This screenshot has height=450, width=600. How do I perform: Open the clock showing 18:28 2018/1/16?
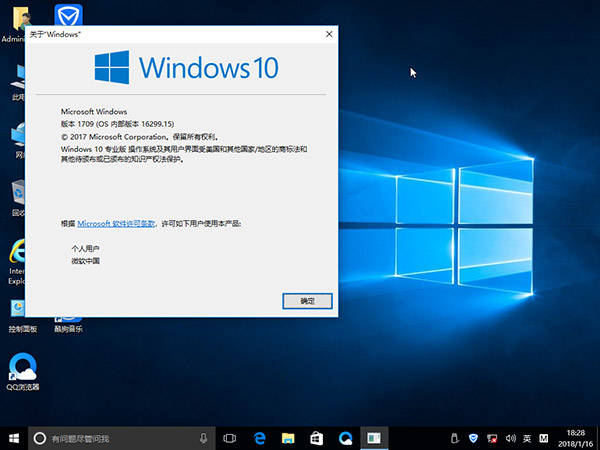coord(576,439)
